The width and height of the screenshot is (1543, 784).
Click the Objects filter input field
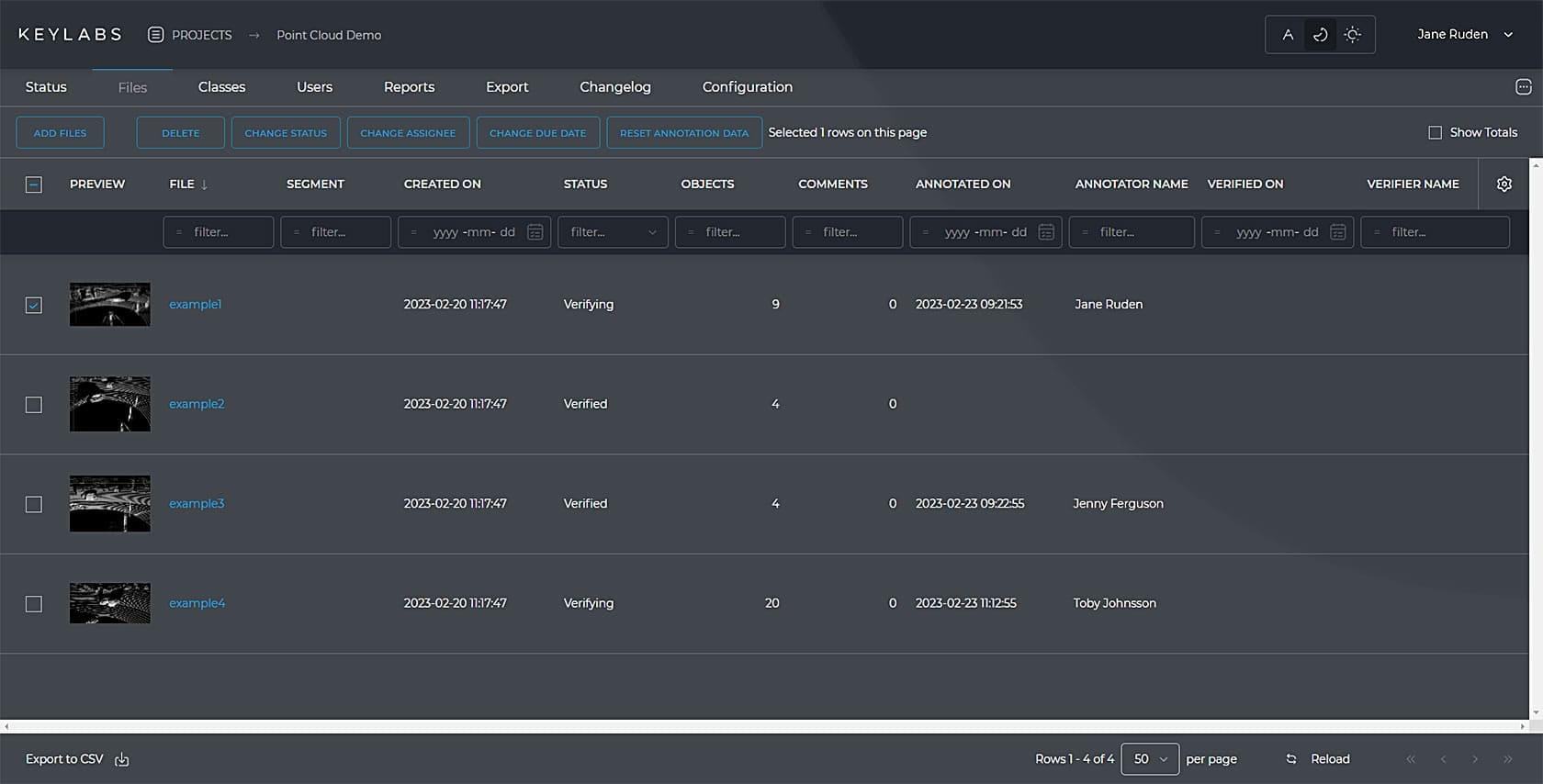click(730, 232)
